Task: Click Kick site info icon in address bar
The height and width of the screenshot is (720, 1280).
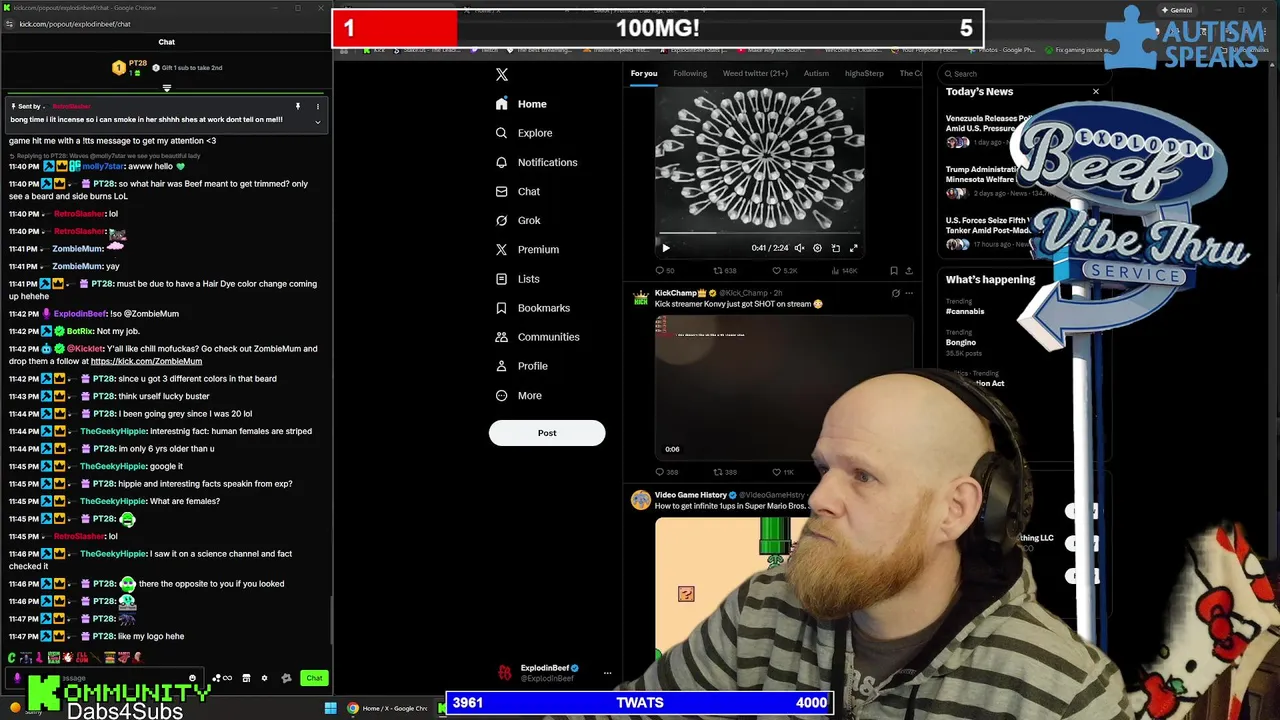Action: [x=9, y=24]
